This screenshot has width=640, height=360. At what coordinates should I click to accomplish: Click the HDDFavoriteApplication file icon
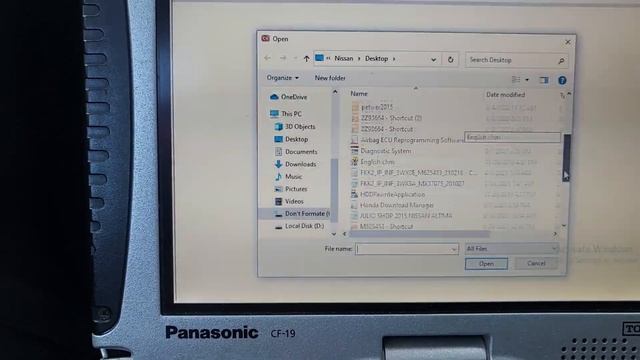(x=354, y=194)
